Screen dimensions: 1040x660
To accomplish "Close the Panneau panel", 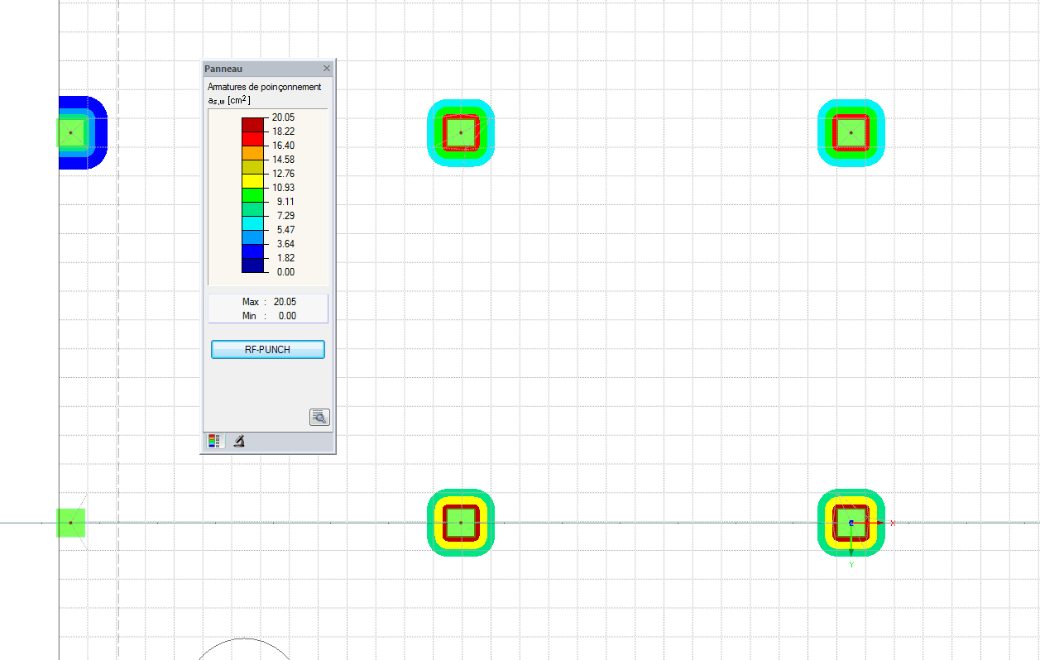I will 326,68.
